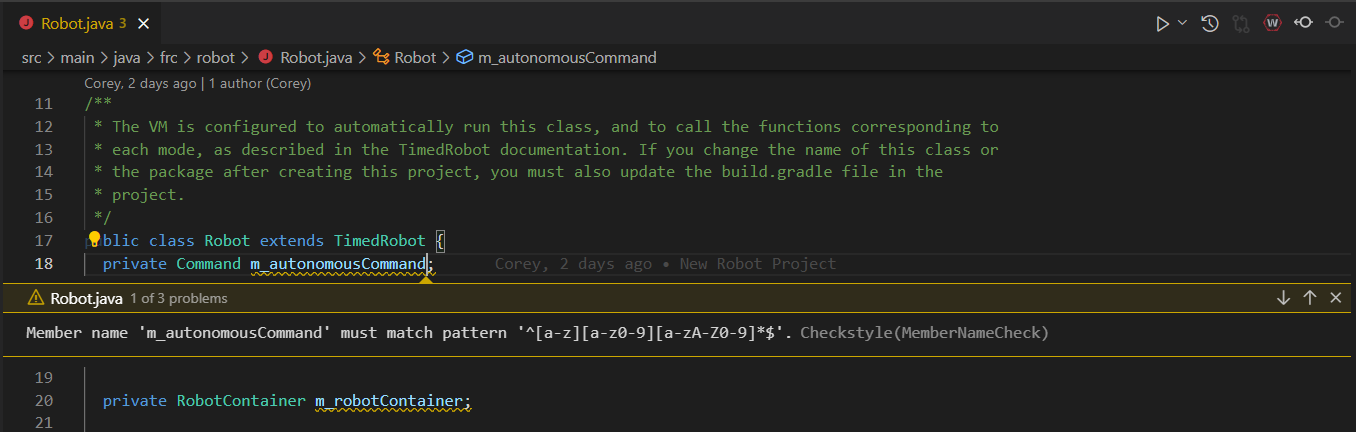Click the CodeLens author info for Corey
The width and height of the screenshot is (1356, 432).
198,83
